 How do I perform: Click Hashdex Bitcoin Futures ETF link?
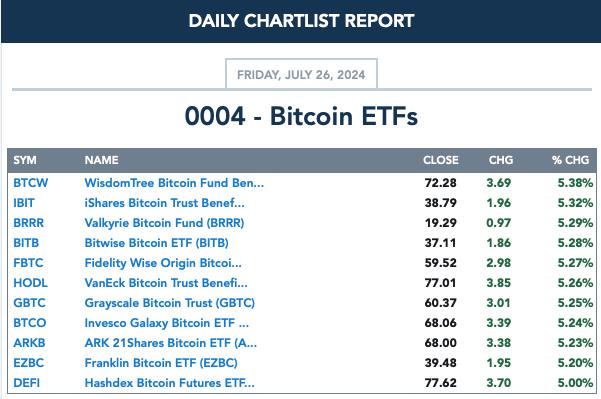point(169,383)
